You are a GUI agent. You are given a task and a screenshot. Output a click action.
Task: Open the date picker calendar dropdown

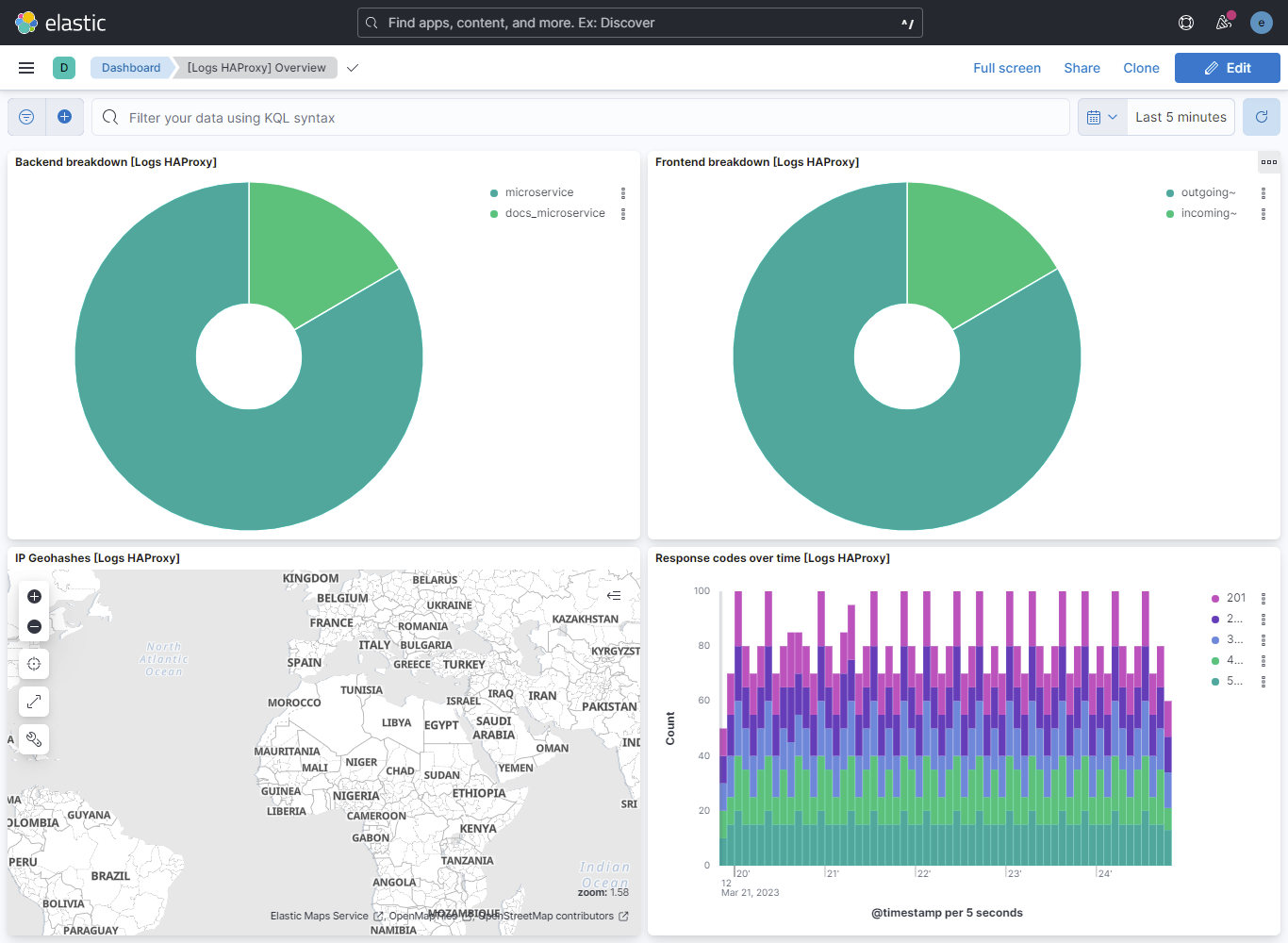[x=1101, y=116]
